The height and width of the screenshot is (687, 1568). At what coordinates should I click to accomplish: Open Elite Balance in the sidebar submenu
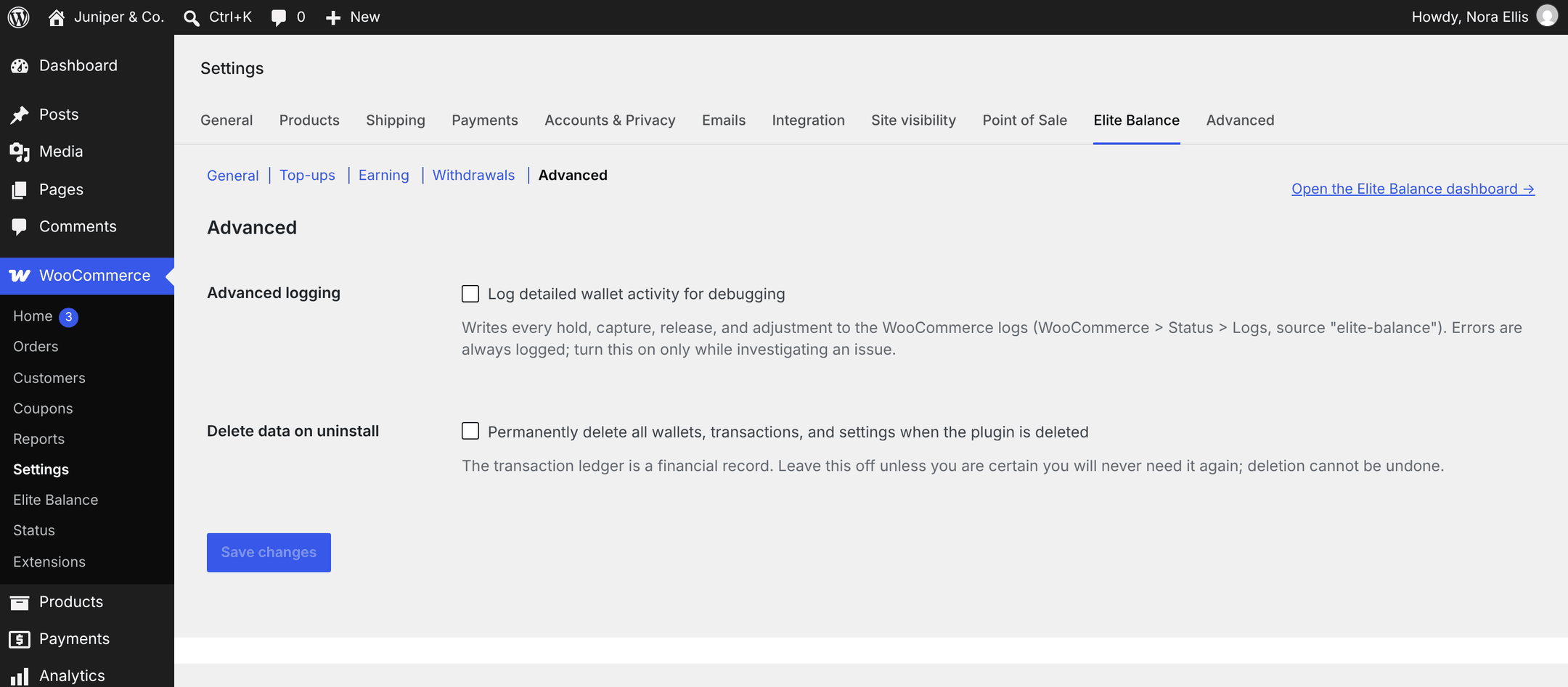(x=55, y=500)
